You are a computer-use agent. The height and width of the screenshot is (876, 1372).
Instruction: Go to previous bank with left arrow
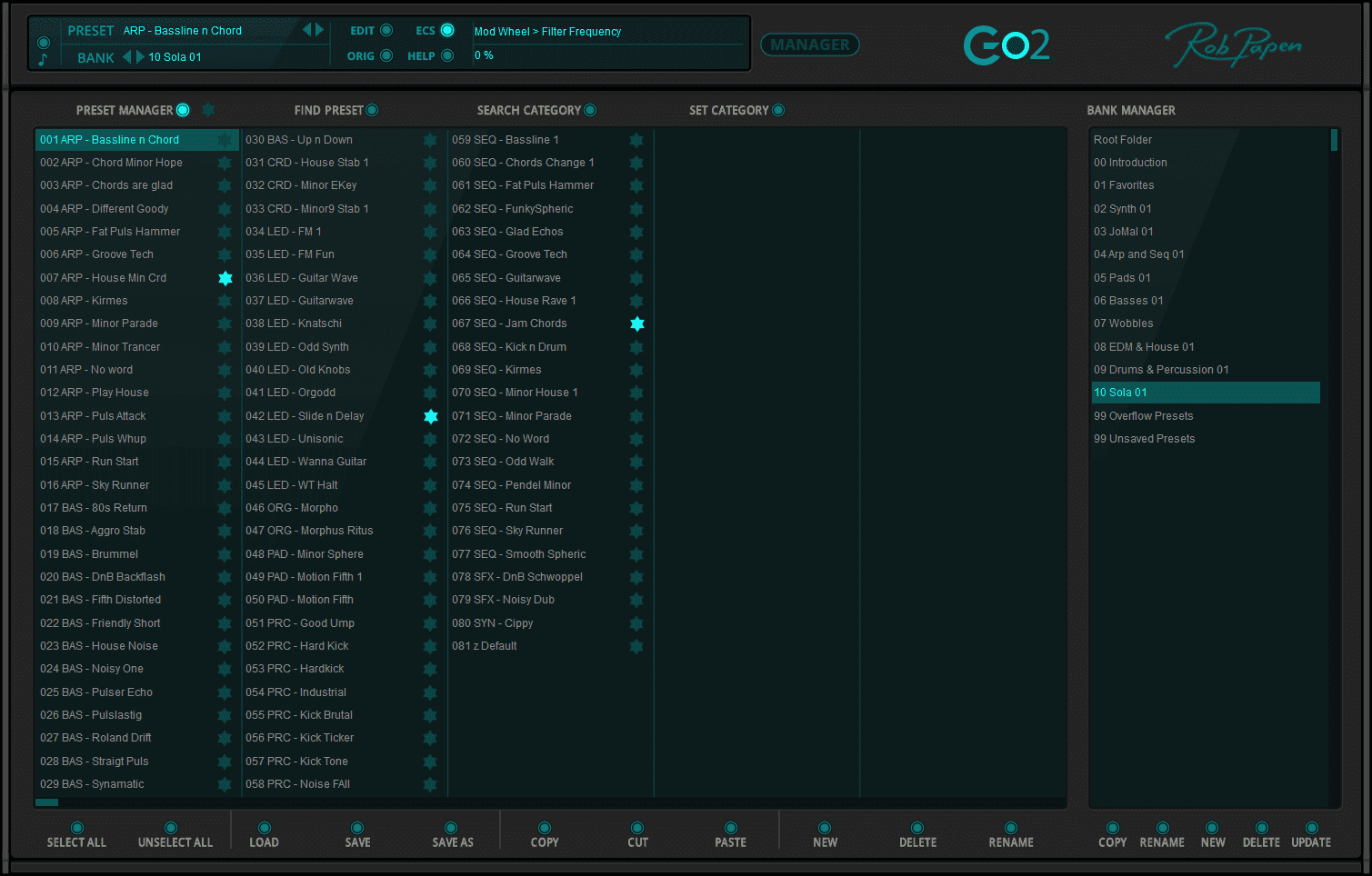click(127, 56)
